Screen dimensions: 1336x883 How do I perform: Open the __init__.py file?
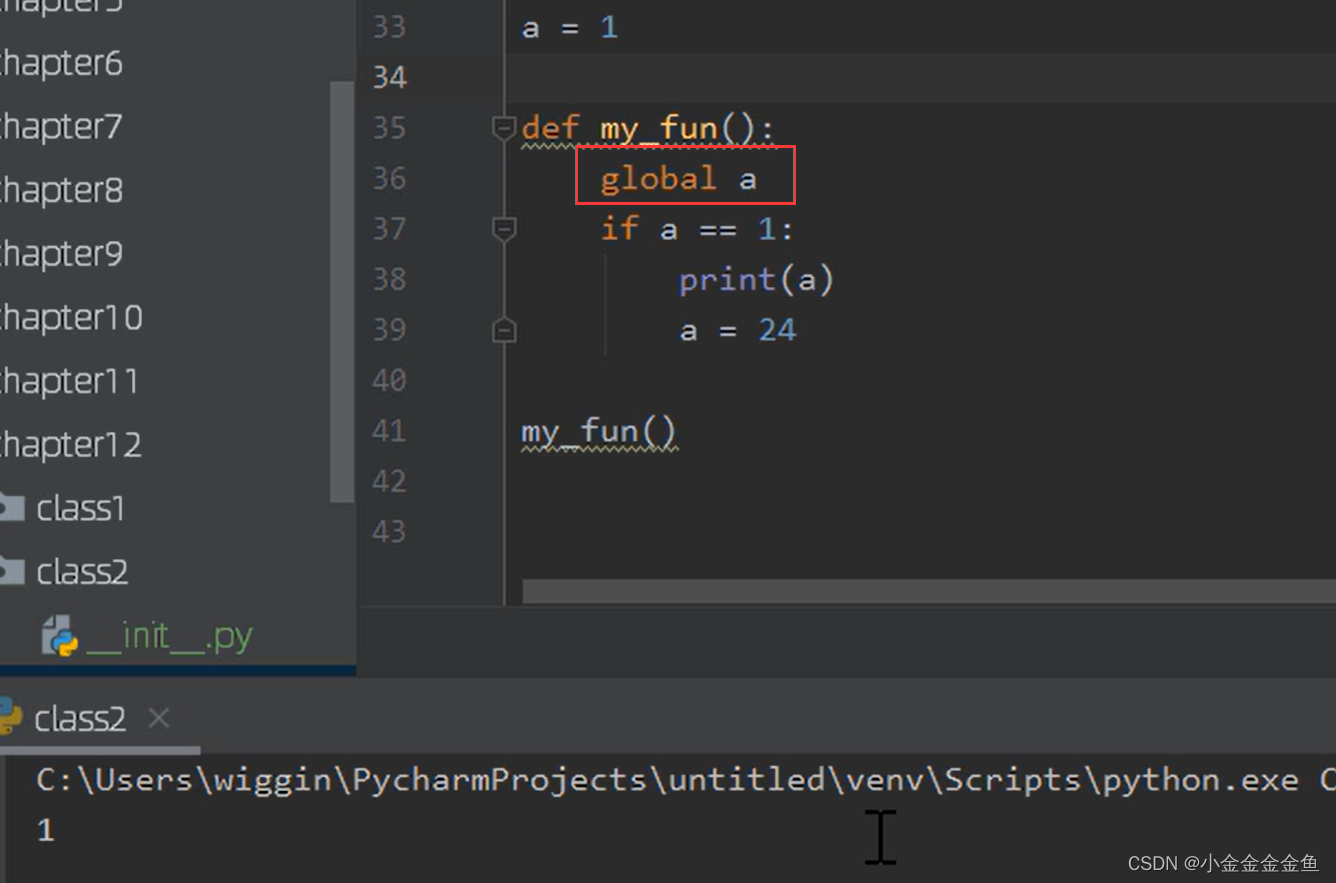coord(169,637)
